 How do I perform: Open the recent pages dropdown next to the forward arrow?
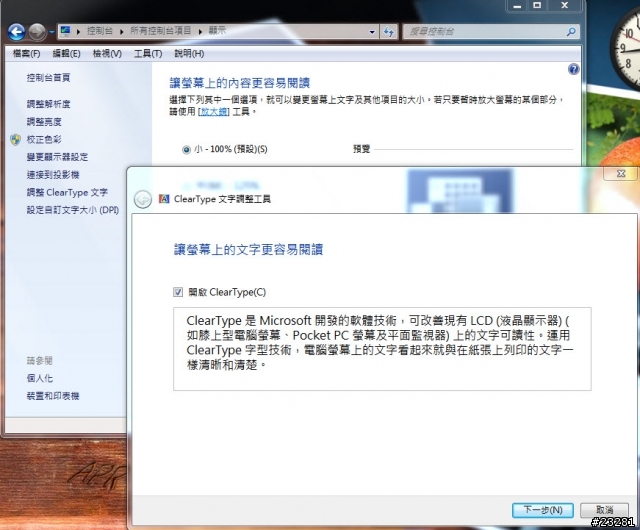click(x=51, y=32)
